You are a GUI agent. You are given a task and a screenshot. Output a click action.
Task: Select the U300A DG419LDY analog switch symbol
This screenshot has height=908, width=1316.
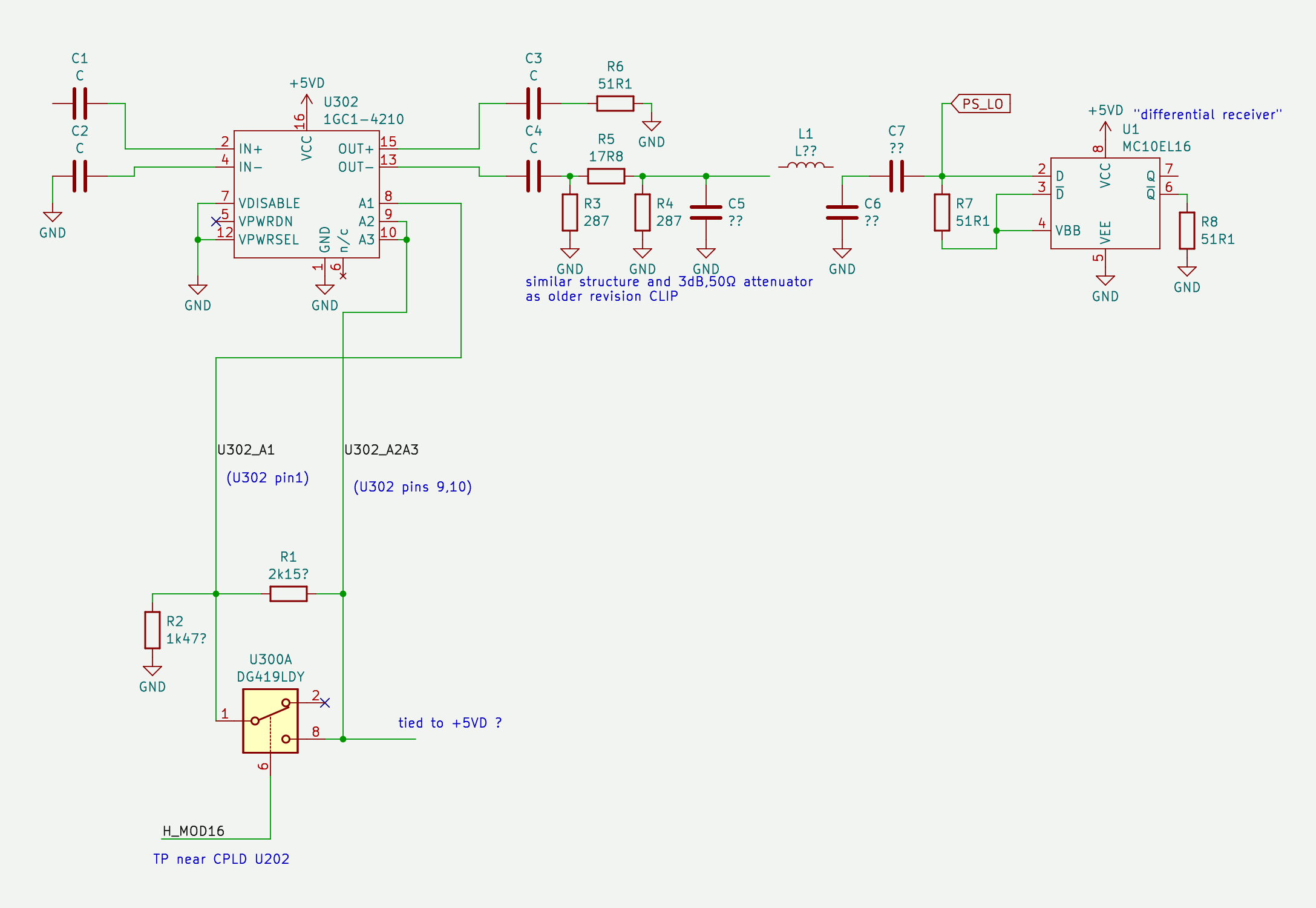point(270,721)
